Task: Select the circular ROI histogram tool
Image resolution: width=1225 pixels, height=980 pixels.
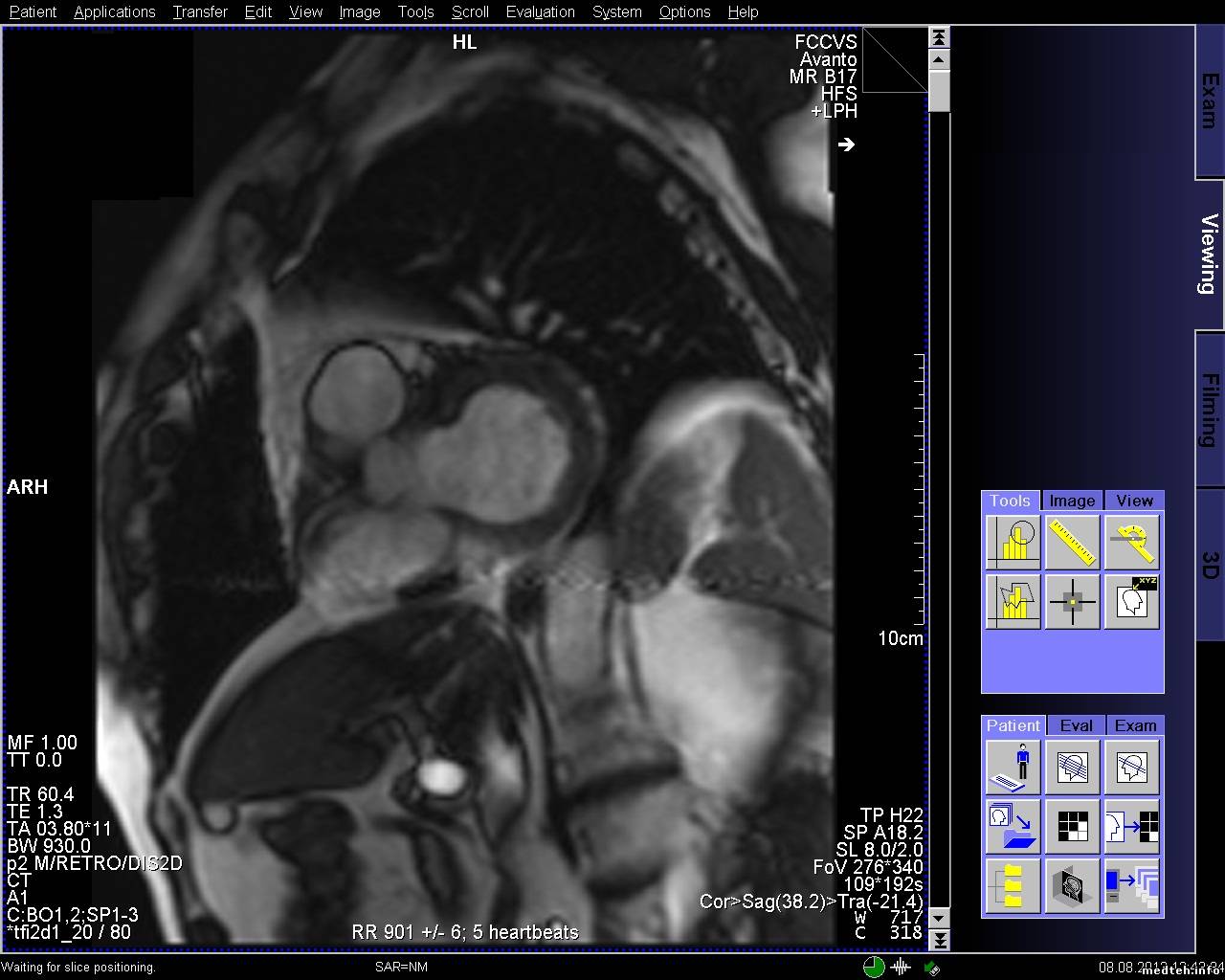Action: click(1013, 543)
